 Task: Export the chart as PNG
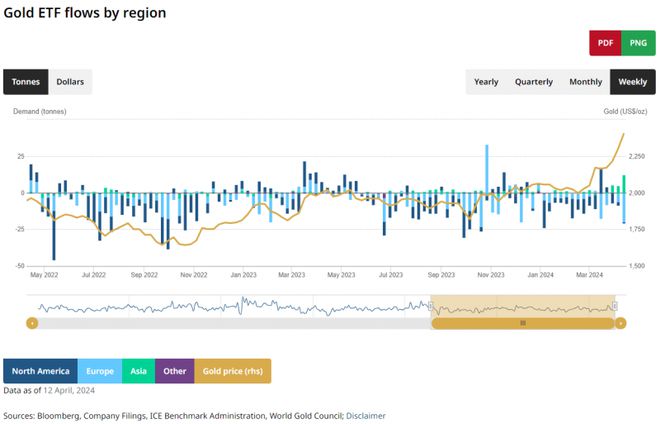coord(638,43)
